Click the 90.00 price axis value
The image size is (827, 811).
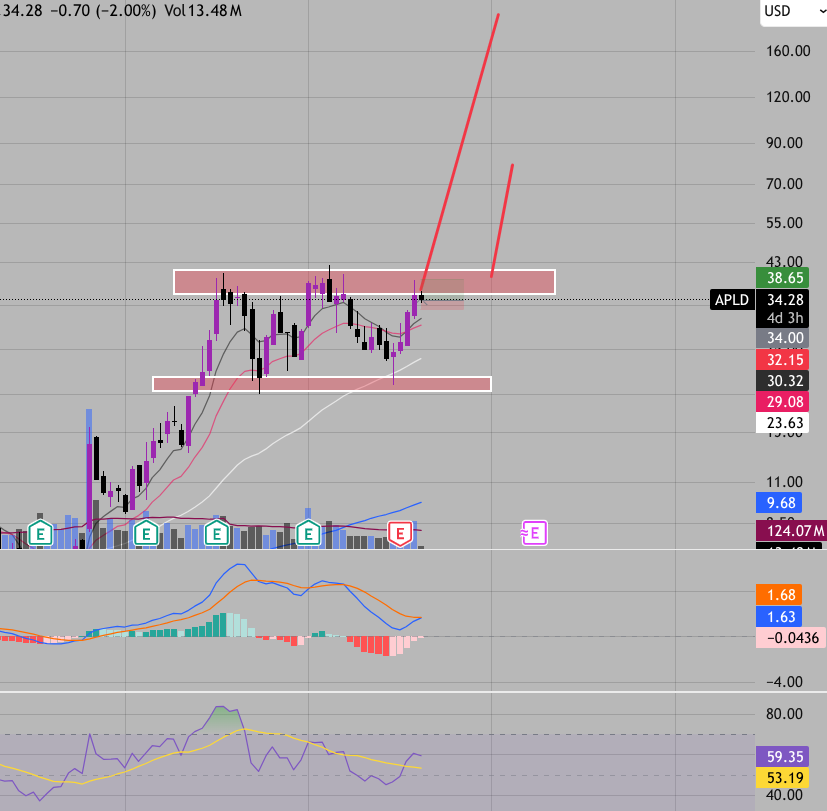784,143
